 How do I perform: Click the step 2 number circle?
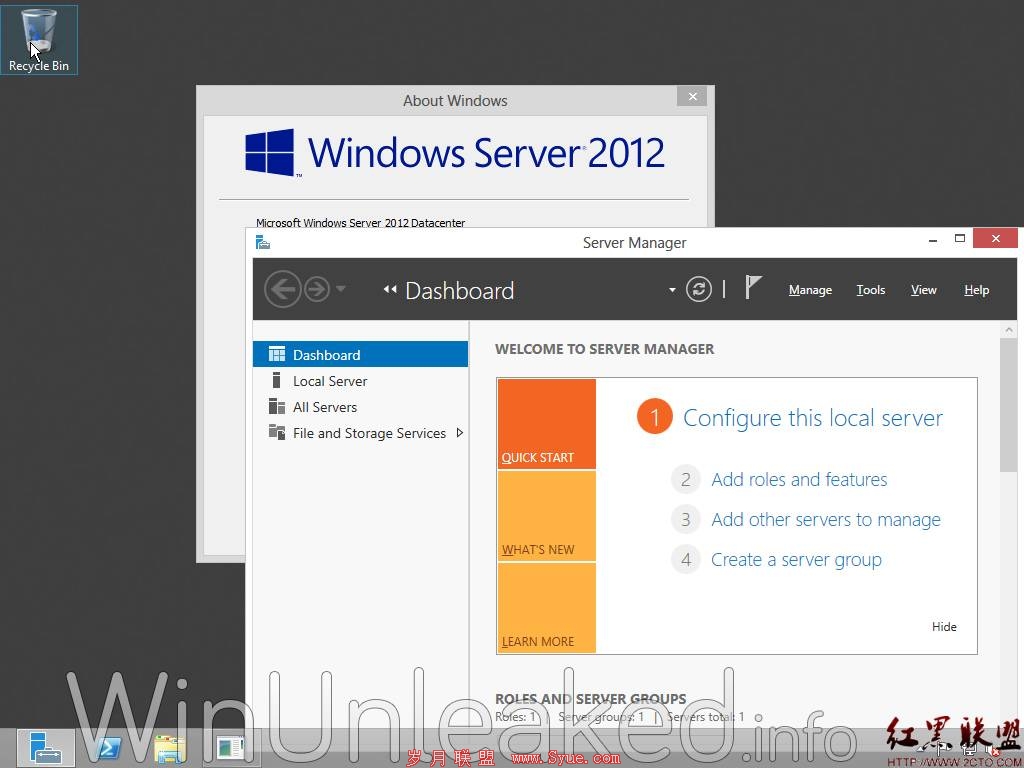point(686,479)
